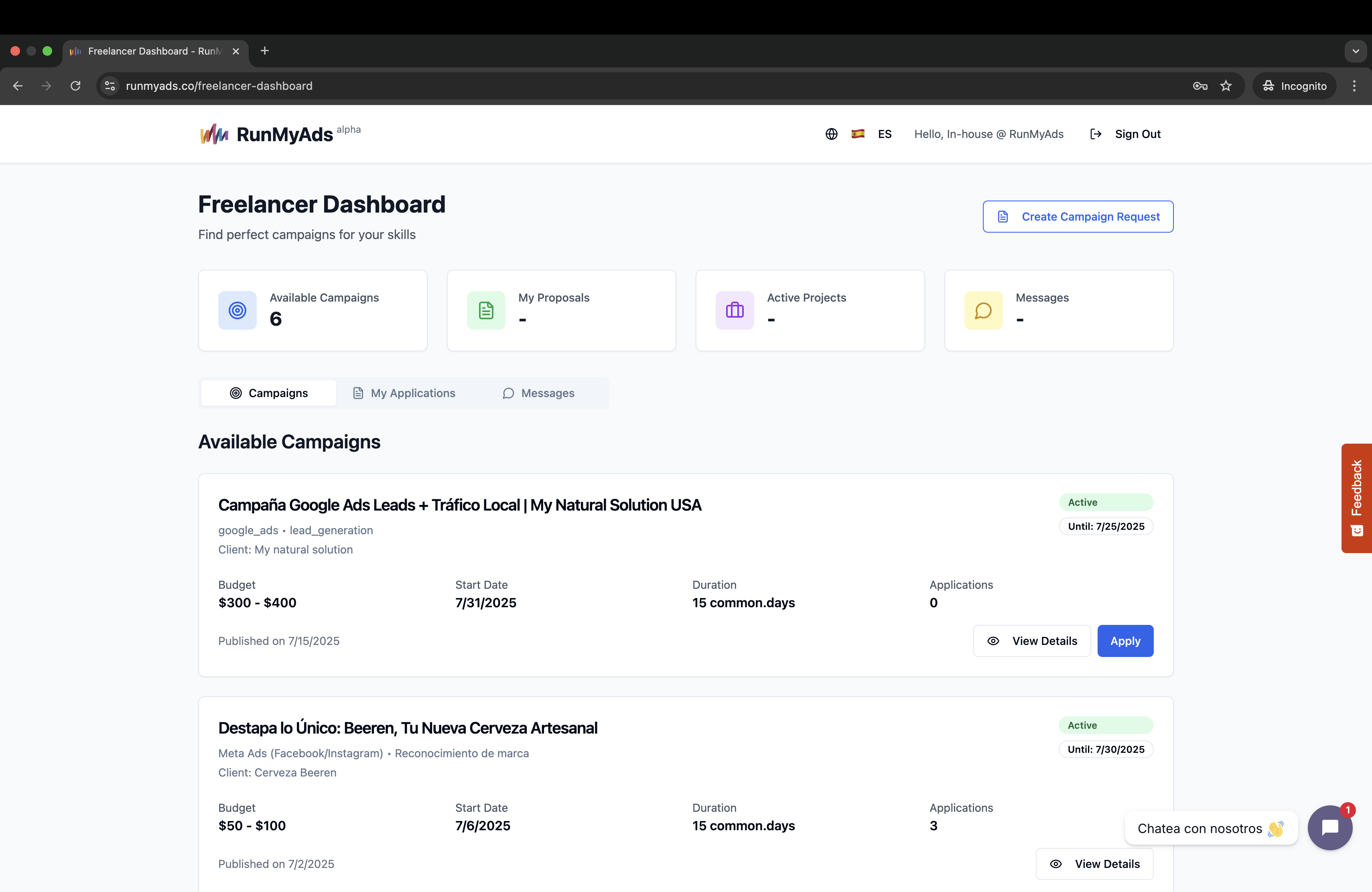The width and height of the screenshot is (1372, 892).
Task: Expand the tab search dropdown
Action: [x=1355, y=51]
